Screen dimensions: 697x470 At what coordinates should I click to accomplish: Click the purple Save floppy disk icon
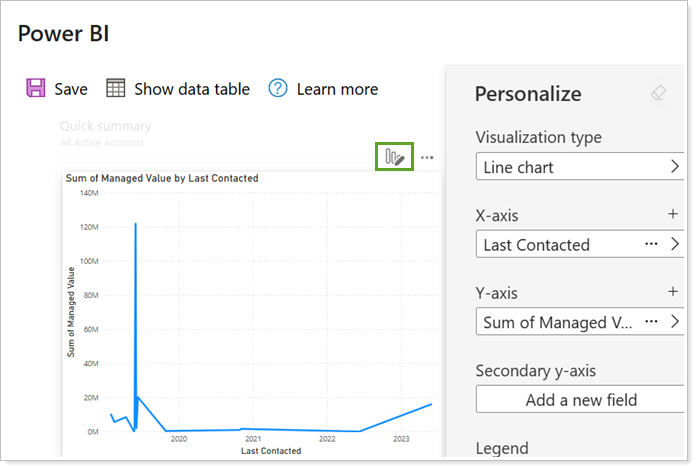pyautogui.click(x=36, y=89)
